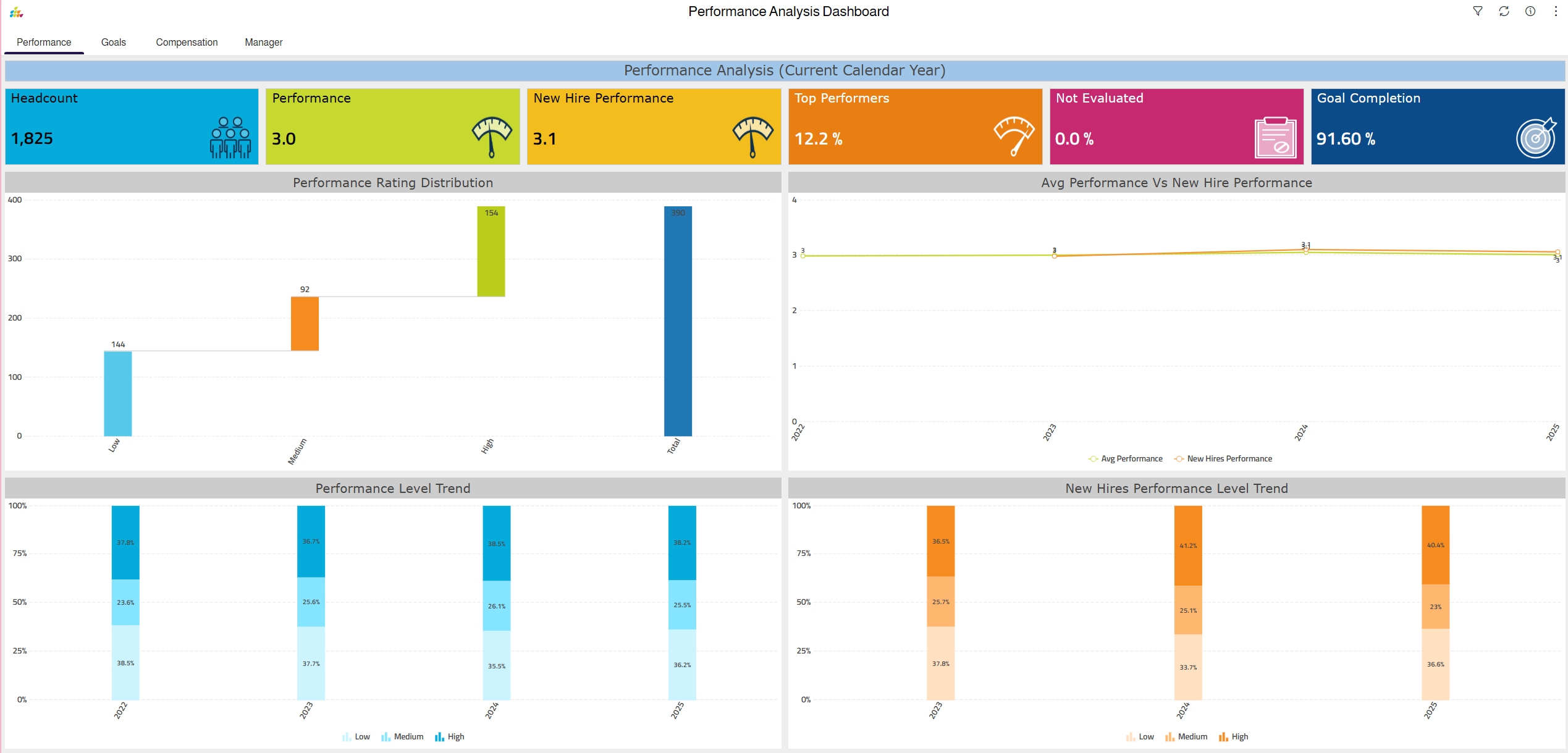Click the Performance KPI card value 3.0
This screenshot has height=753, width=1568.
pyautogui.click(x=284, y=138)
